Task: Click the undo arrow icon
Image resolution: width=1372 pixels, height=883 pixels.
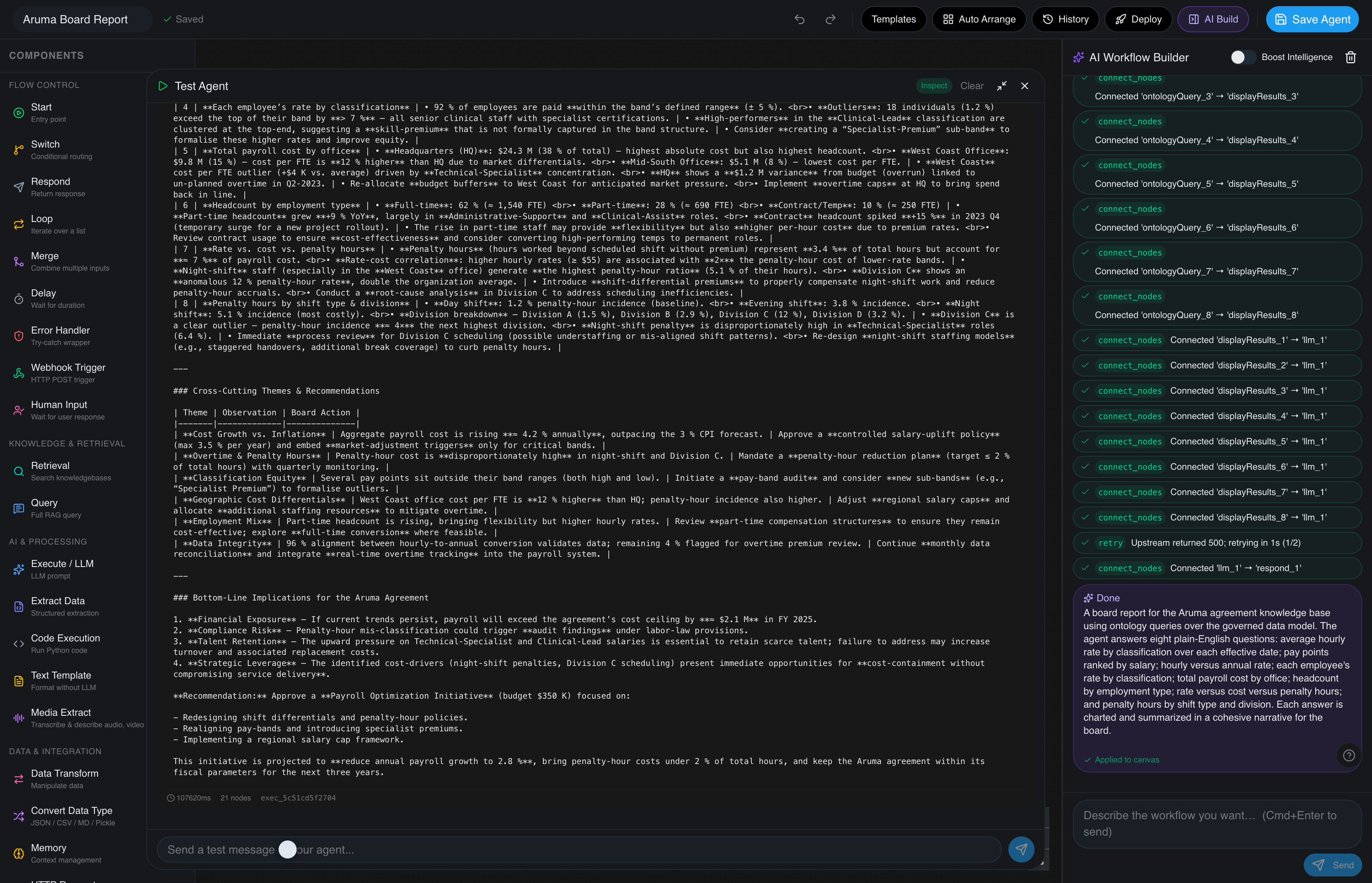Action: tap(800, 20)
